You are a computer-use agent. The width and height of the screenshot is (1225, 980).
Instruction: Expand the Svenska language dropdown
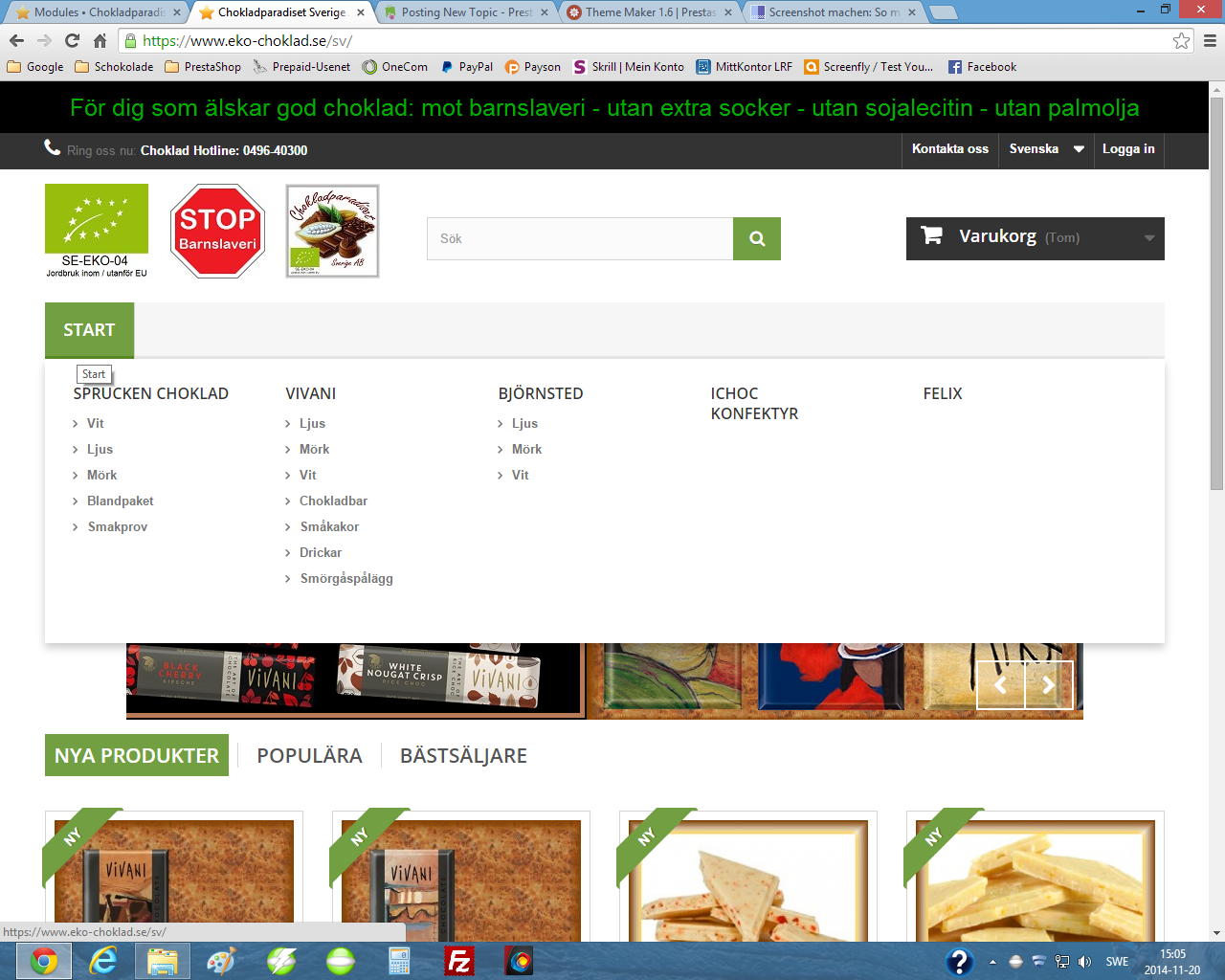(1046, 149)
